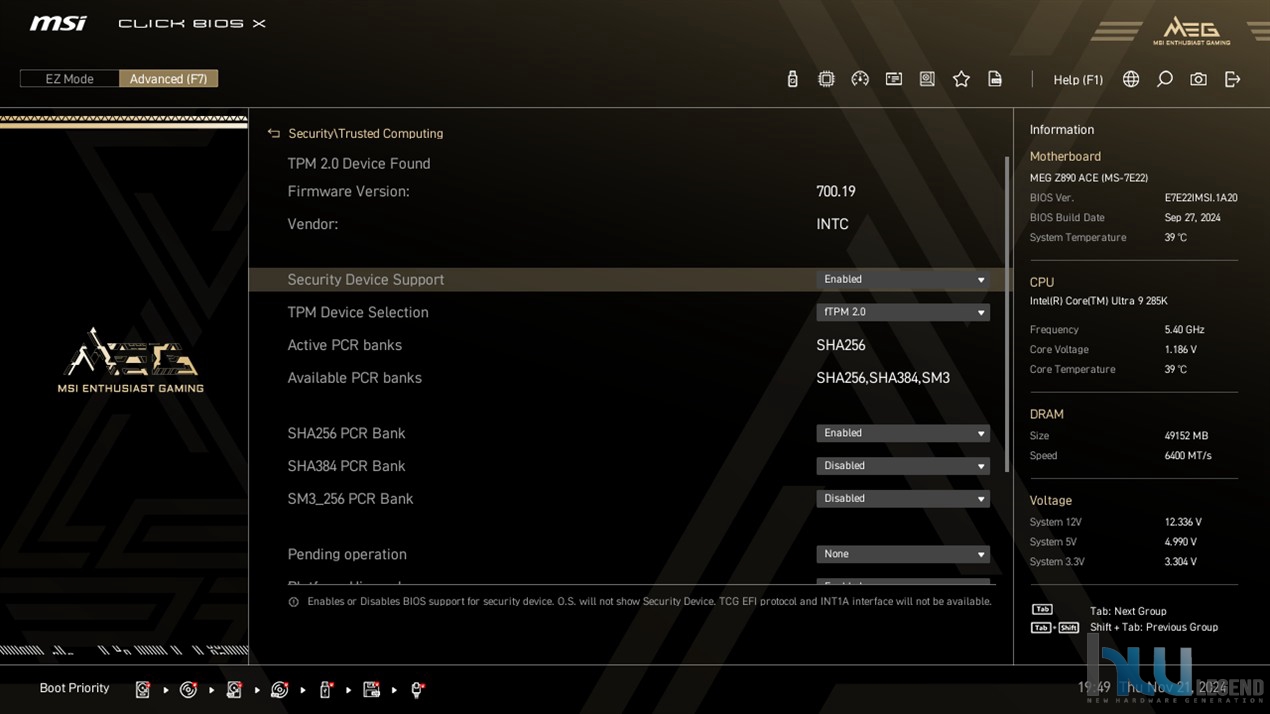Click the Security\Trusted Computing breadcrumb
The image size is (1270, 714).
(365, 133)
